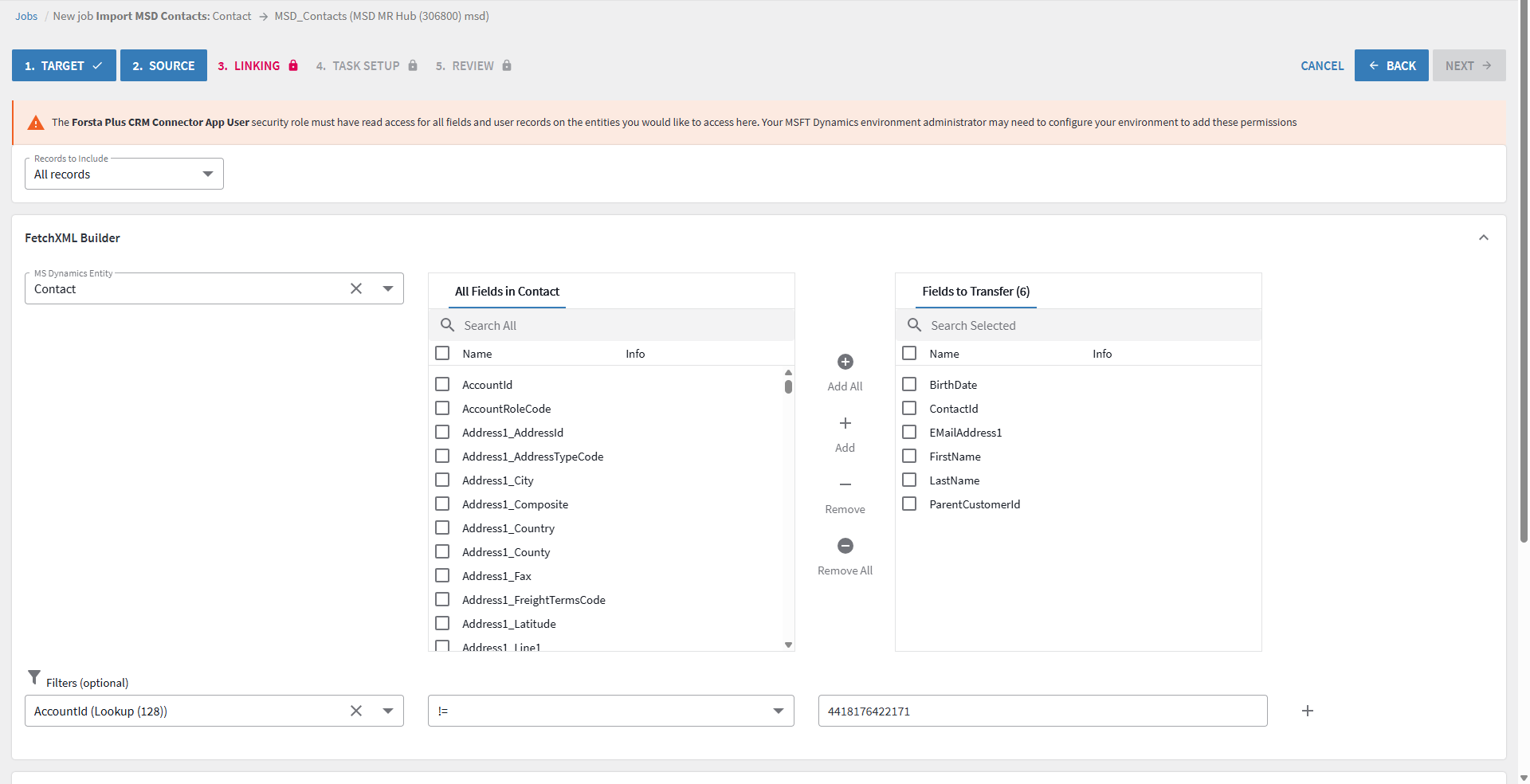Clear the MS Dynamics Entity selection
The image size is (1530, 784).
tap(356, 288)
